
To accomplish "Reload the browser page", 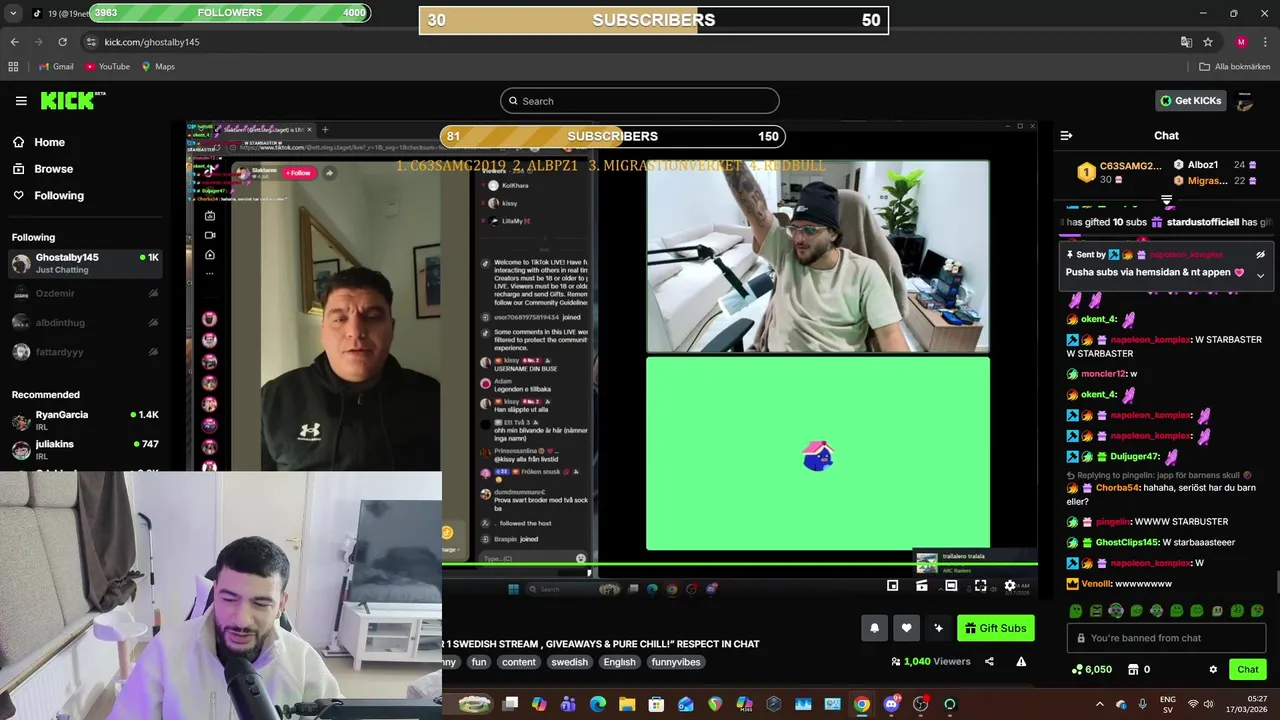I will [62, 42].
